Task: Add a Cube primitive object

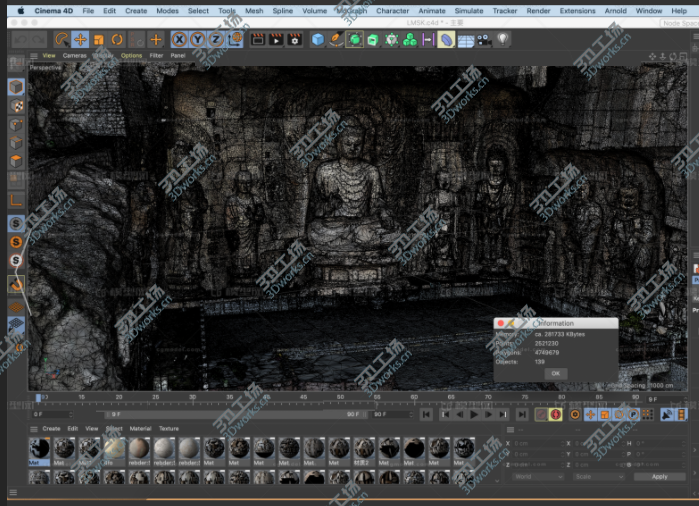Action: 318,40
